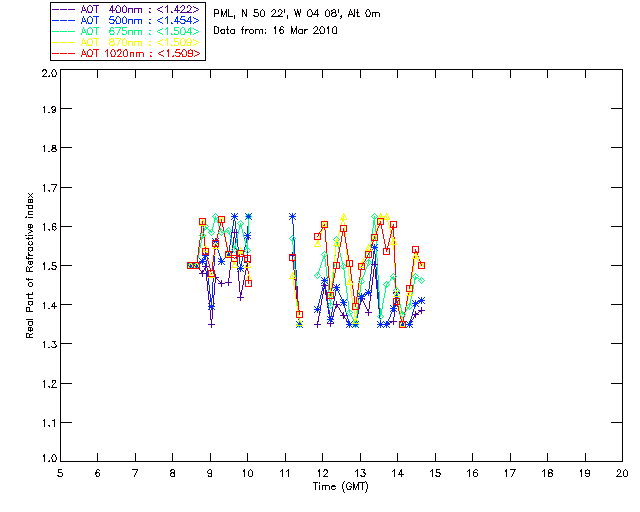Click the purple dashed line legend swatch
This screenshot has height=512, width=640.
(x=64, y=9)
